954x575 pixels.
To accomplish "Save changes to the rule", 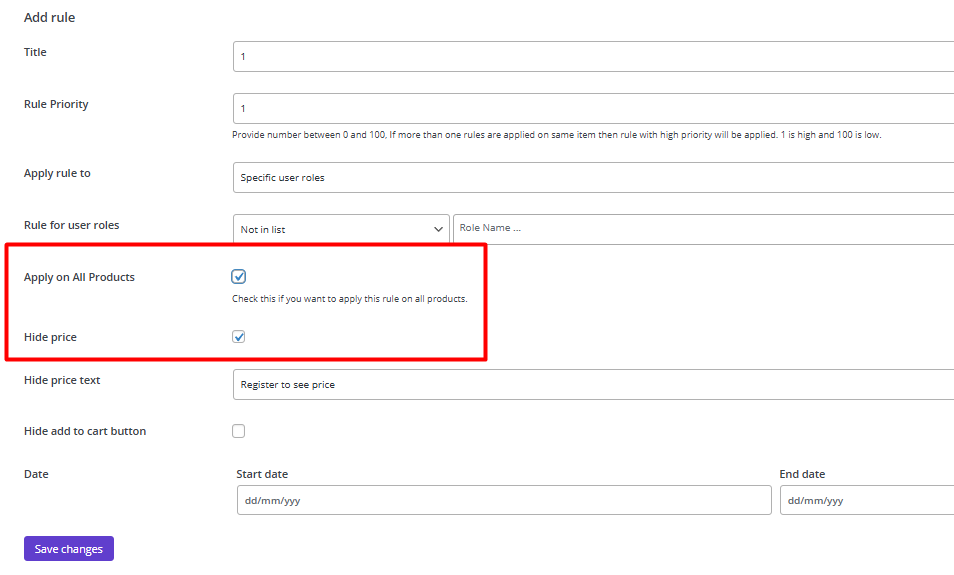I will coord(69,549).
